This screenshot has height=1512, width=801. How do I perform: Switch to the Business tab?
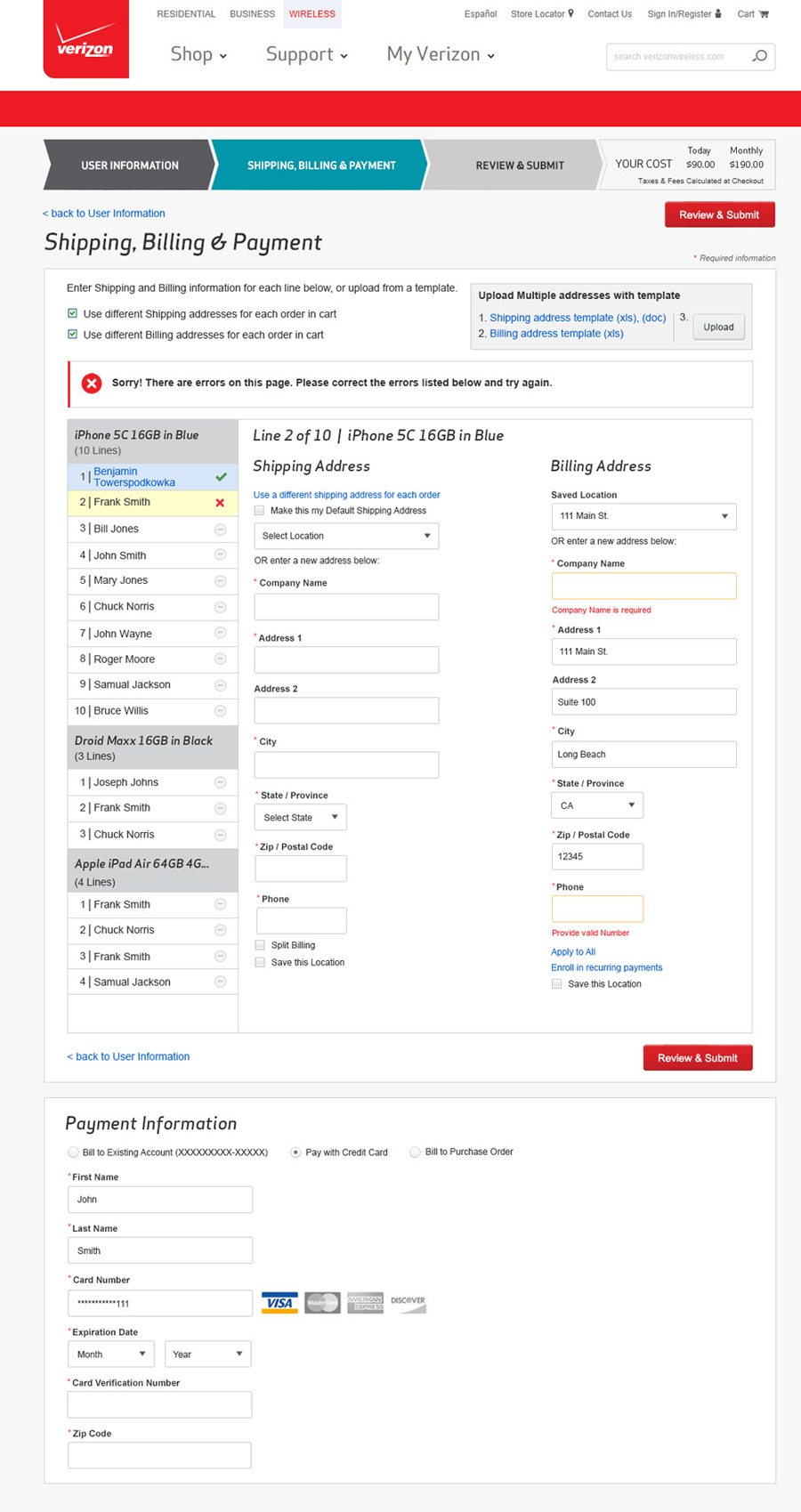252,14
